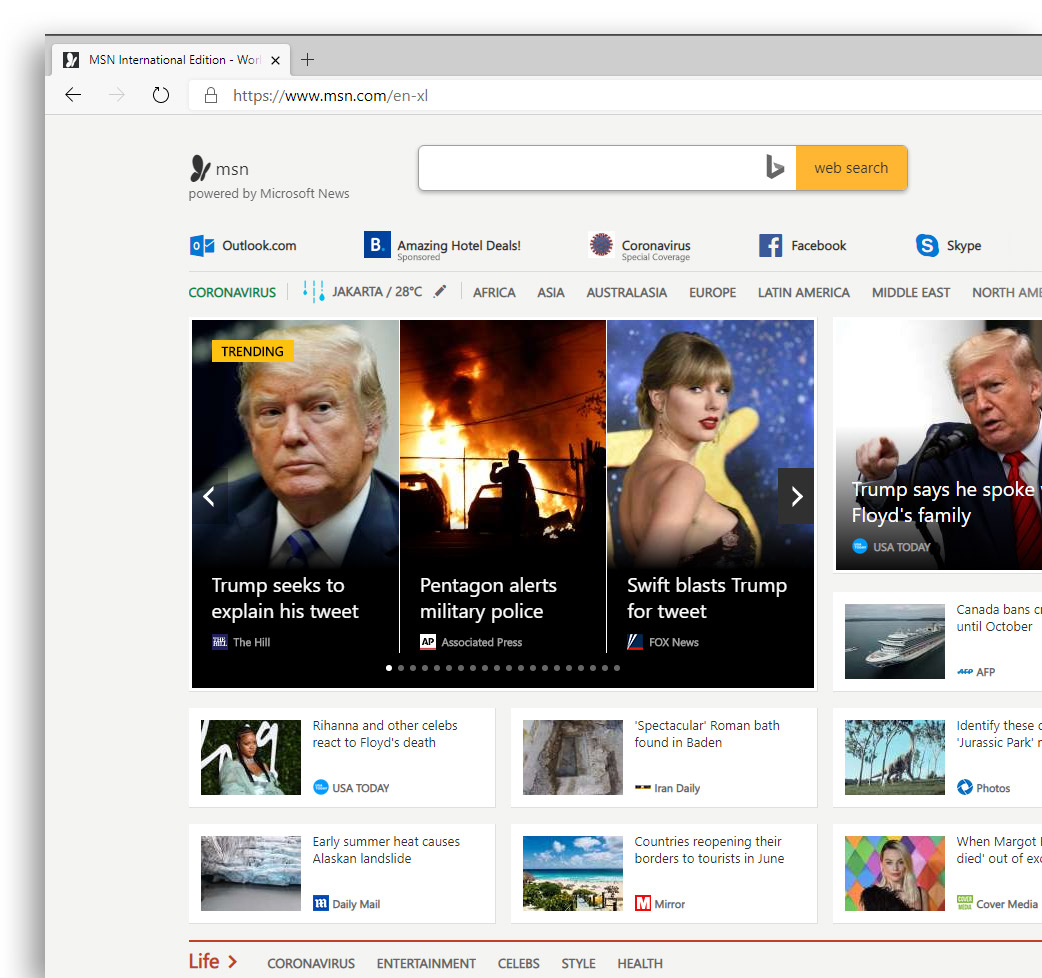The image size is (1042, 978).
Task: Open the ASIA news section
Action: [550, 293]
